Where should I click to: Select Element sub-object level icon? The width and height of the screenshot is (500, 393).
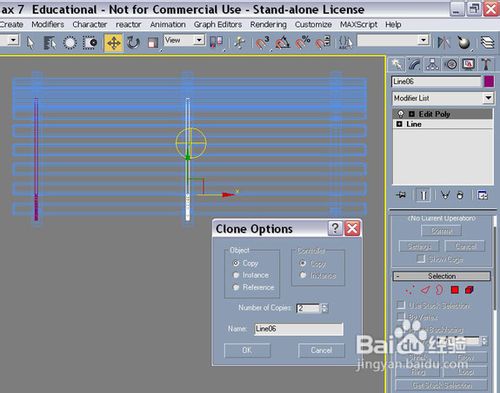click(x=469, y=290)
